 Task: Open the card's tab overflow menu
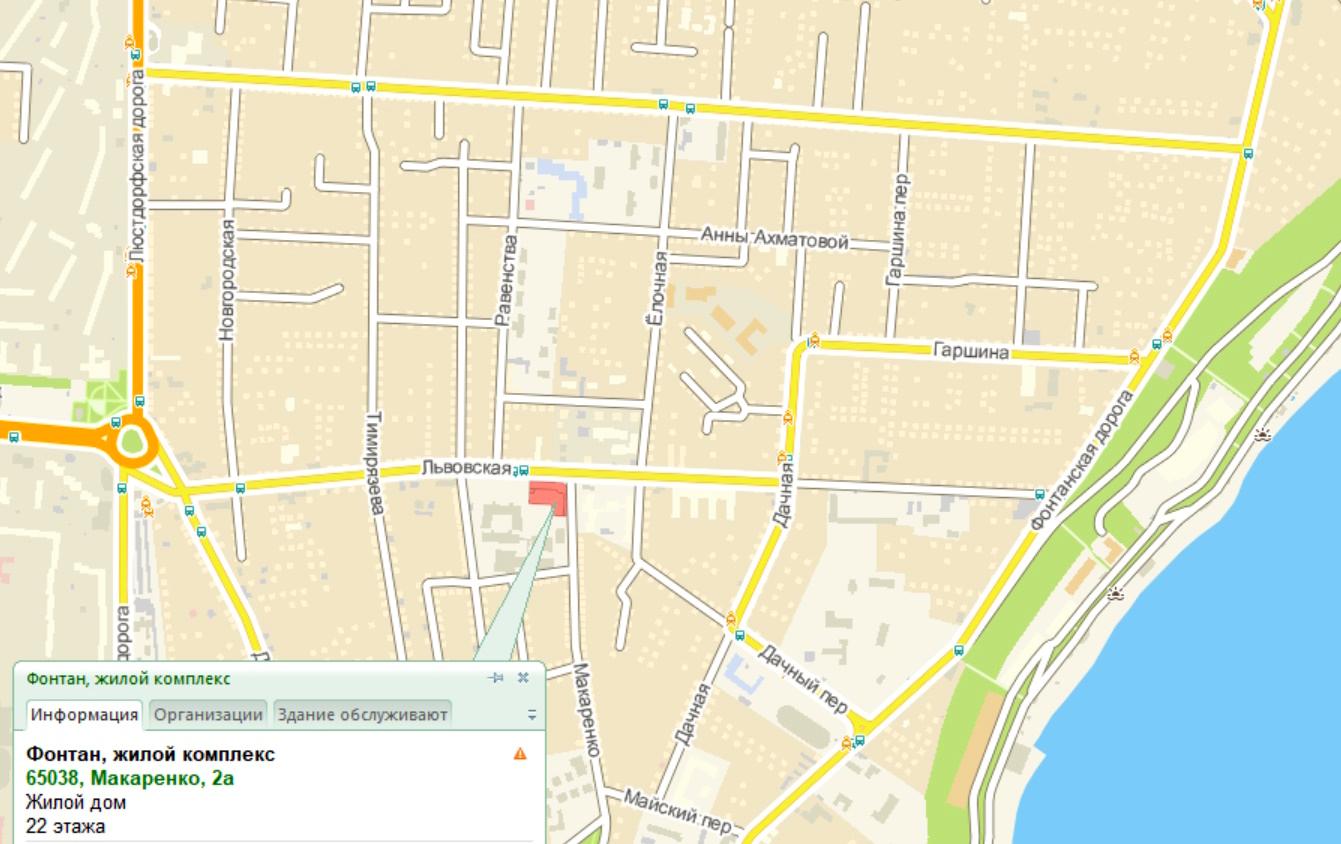pyautogui.click(x=532, y=715)
